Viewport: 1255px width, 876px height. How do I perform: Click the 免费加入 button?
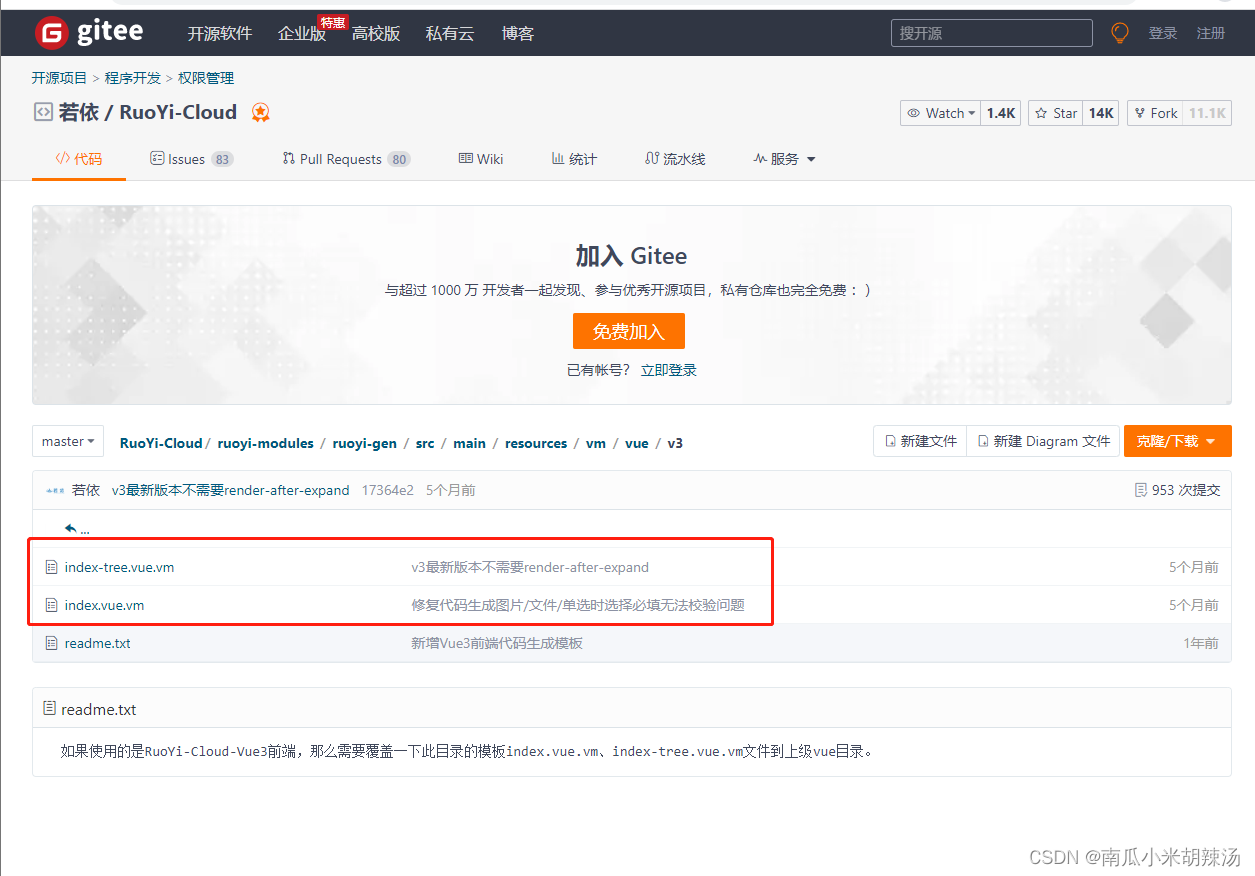(x=628, y=331)
